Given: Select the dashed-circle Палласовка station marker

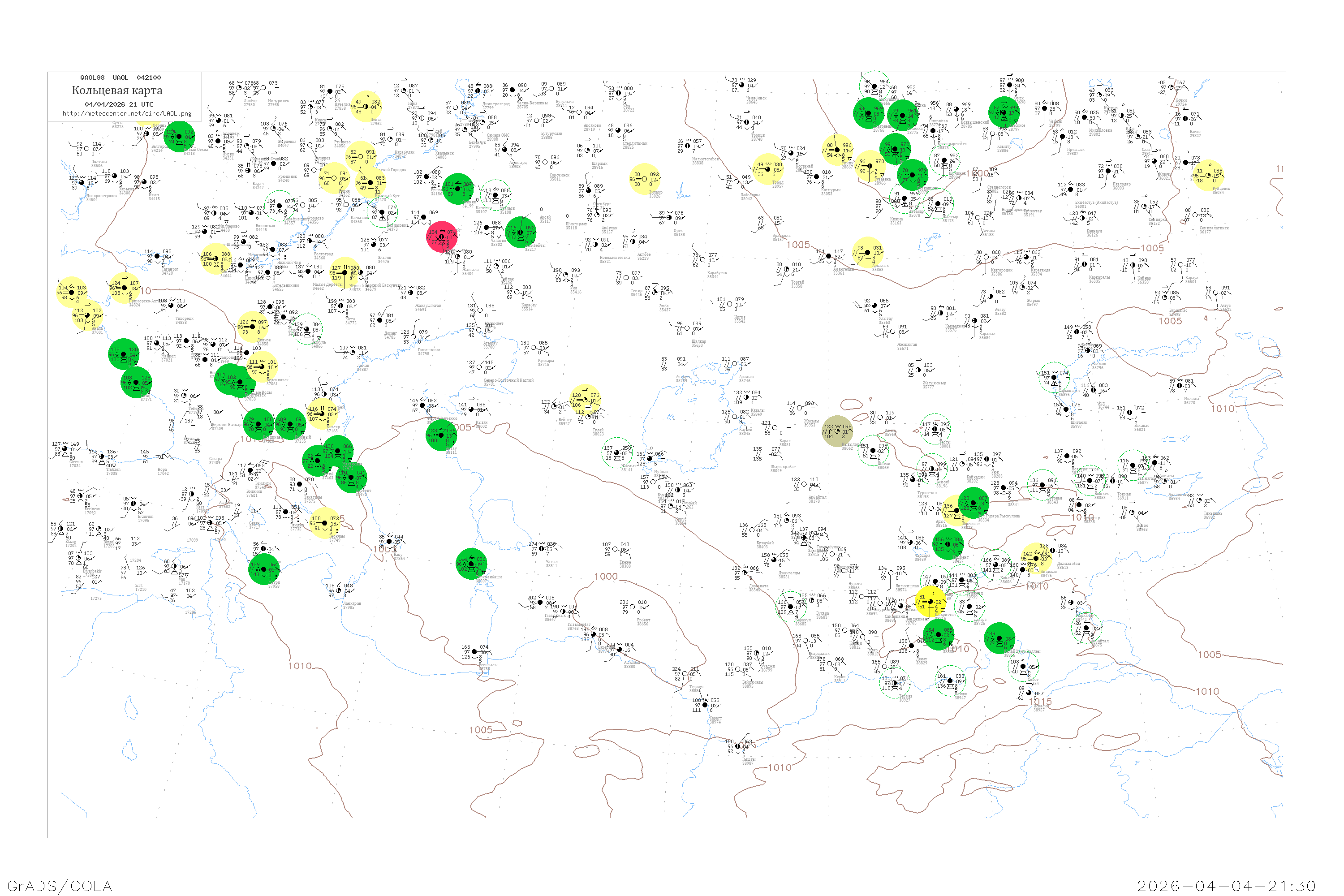Looking at the screenshot, I should 382,212.
